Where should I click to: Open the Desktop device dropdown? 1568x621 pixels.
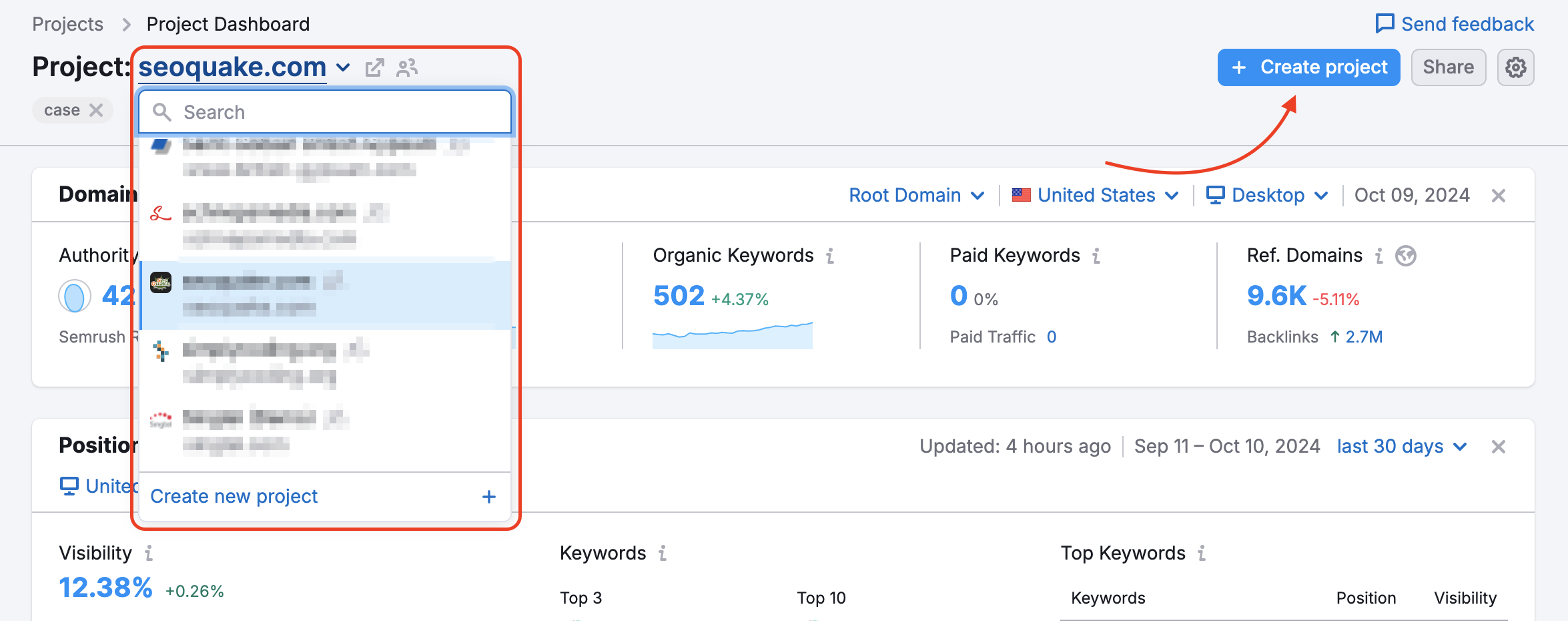1267,196
